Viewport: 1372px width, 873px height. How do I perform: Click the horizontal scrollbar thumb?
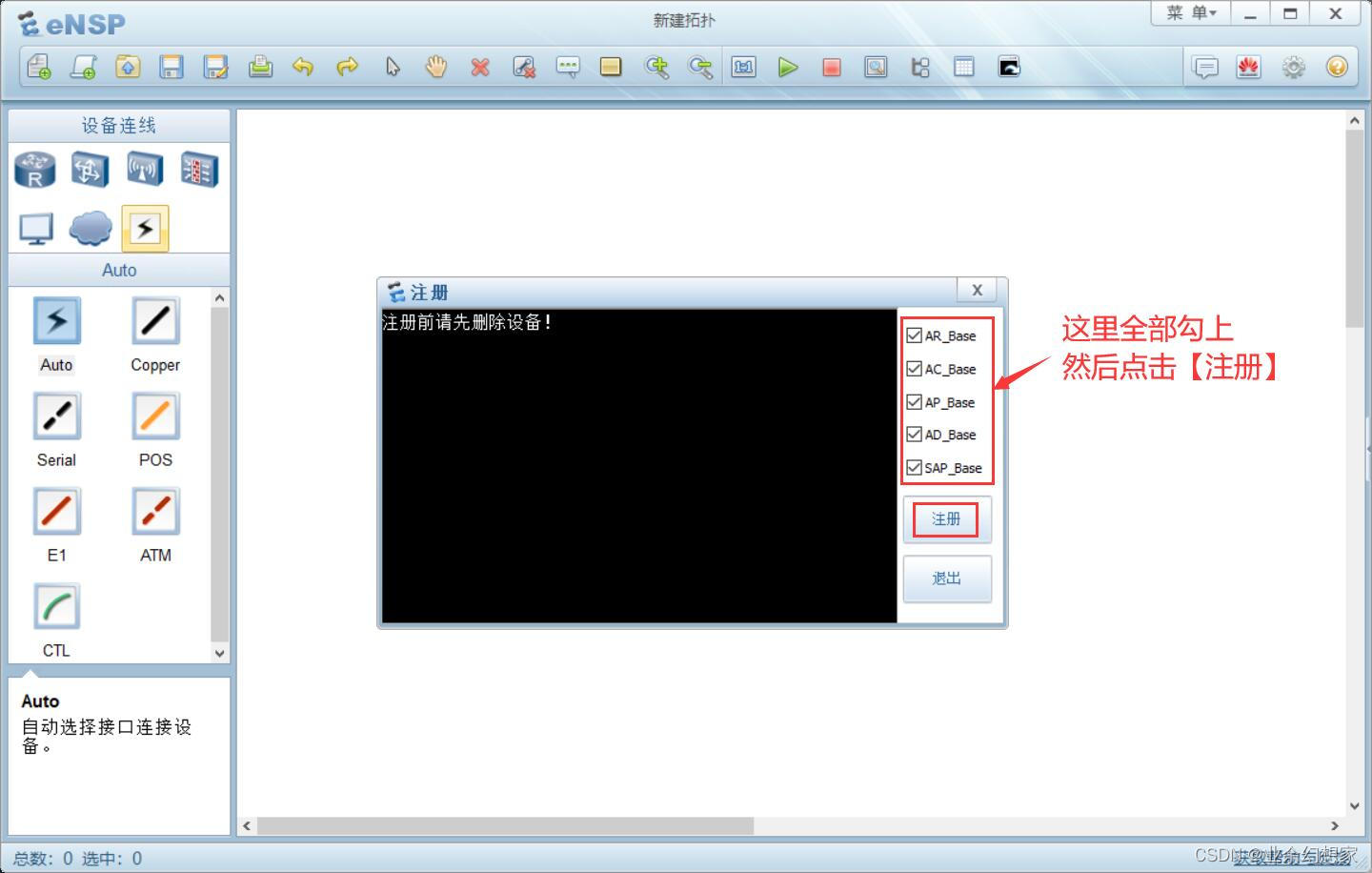[505, 825]
